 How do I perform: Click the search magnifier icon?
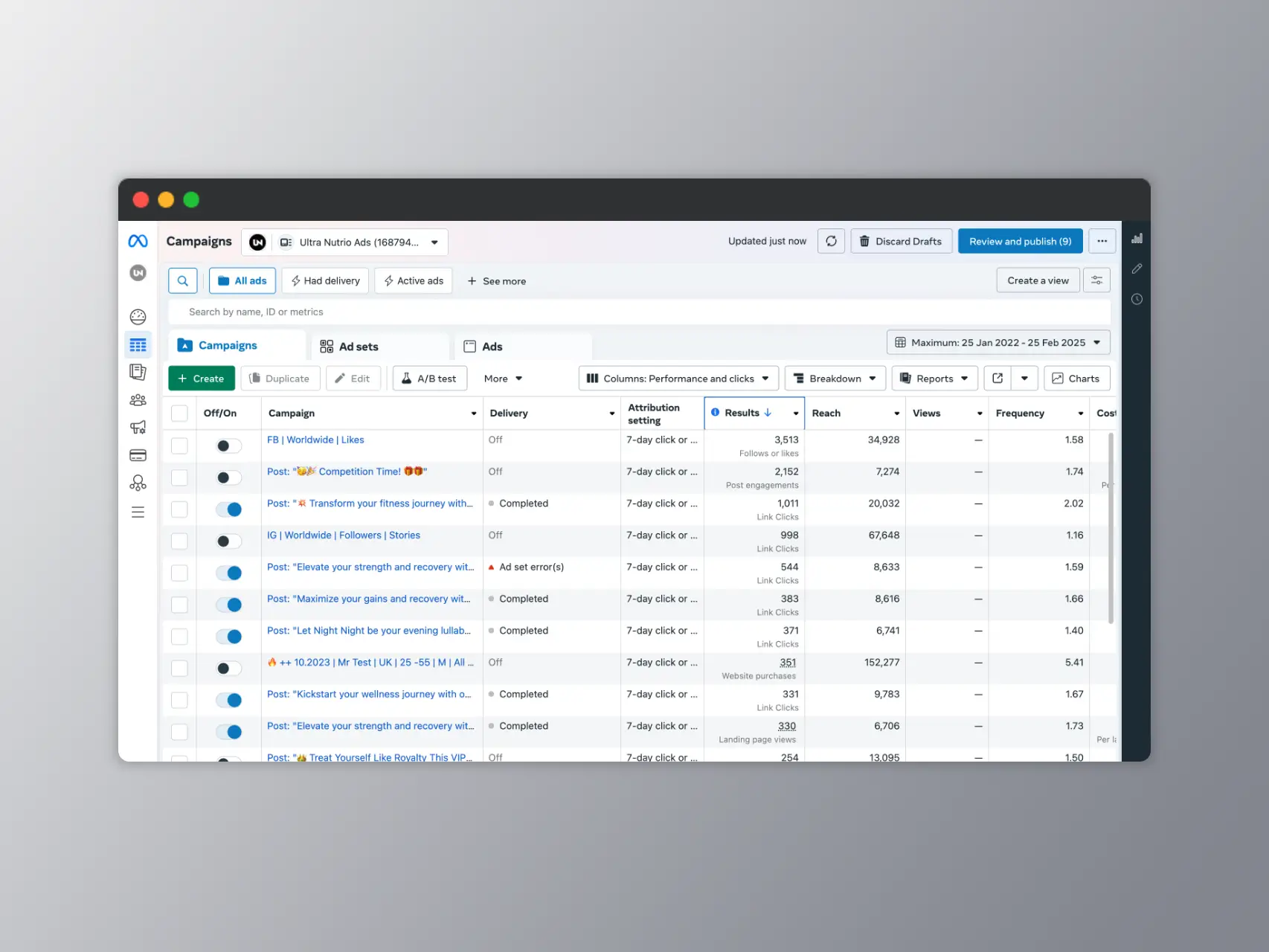(x=182, y=280)
